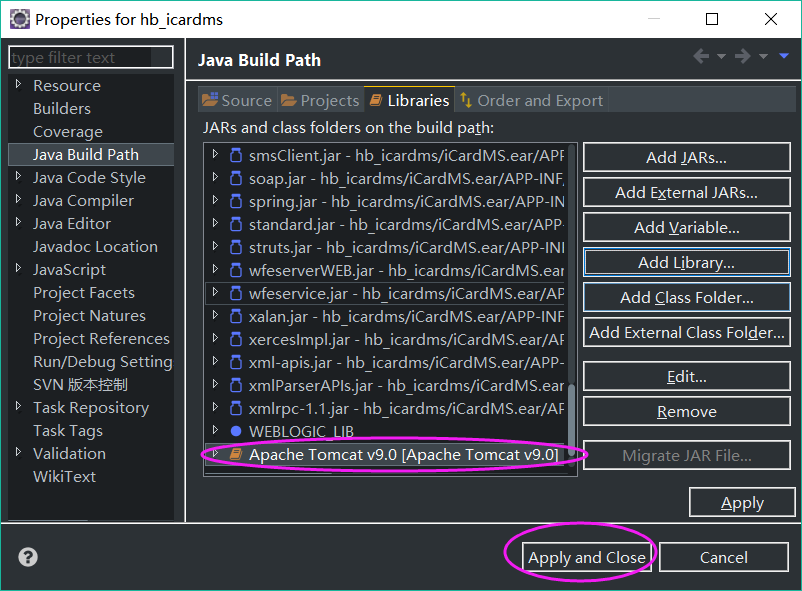Viewport: 802px width, 591px height.
Task: Expand the Java Compiler node
Action: [x=18, y=199]
